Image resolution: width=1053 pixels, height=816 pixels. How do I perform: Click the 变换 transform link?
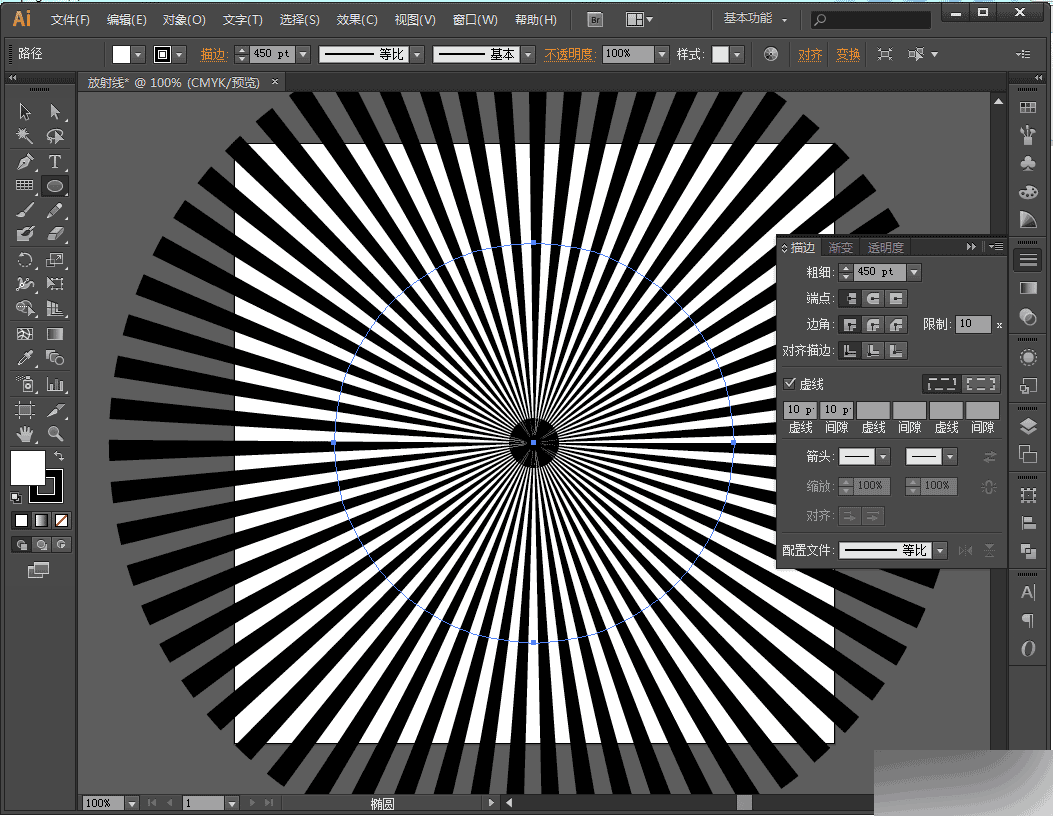pyautogui.click(x=848, y=54)
